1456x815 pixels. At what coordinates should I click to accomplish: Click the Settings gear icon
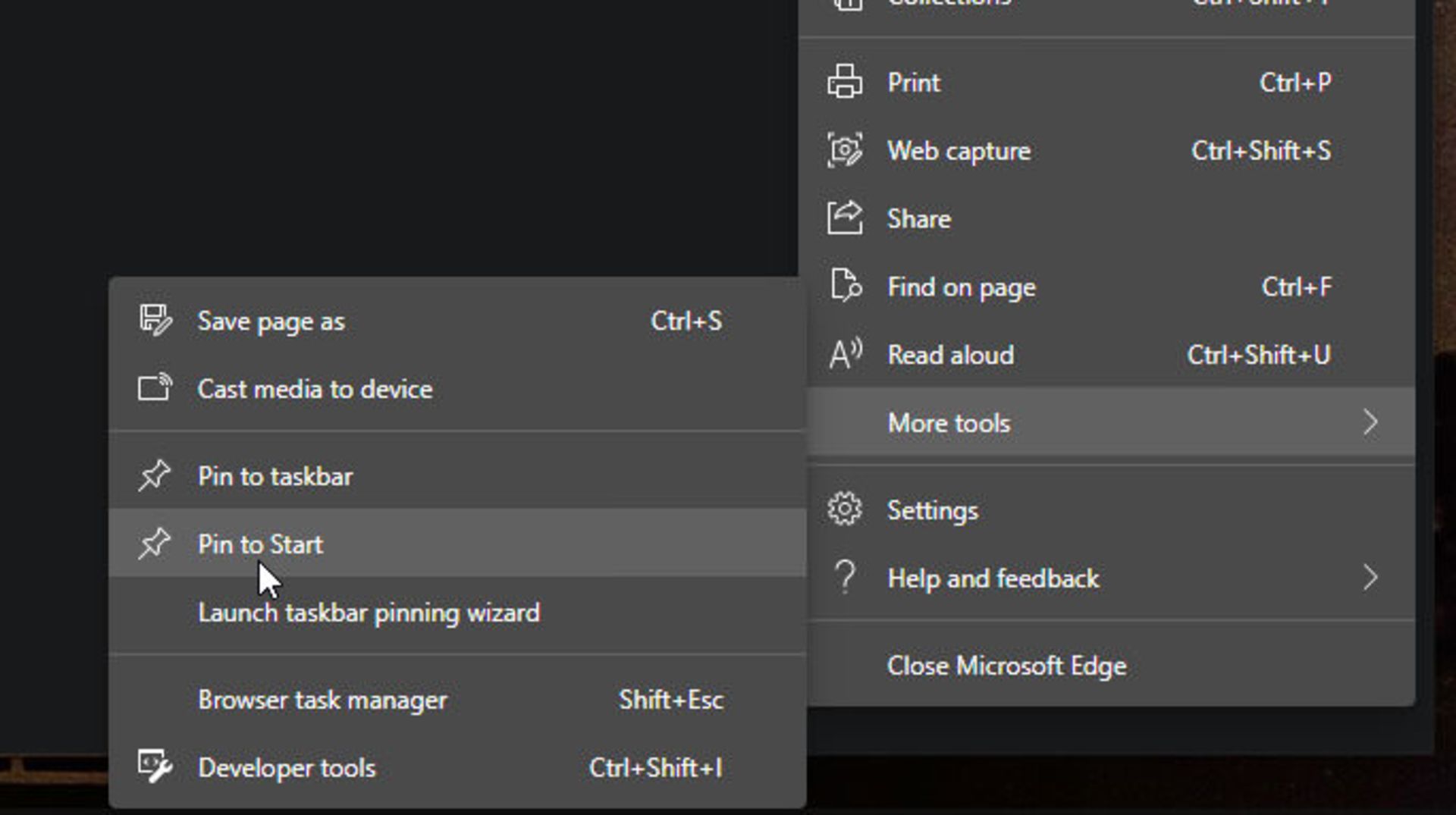point(844,509)
